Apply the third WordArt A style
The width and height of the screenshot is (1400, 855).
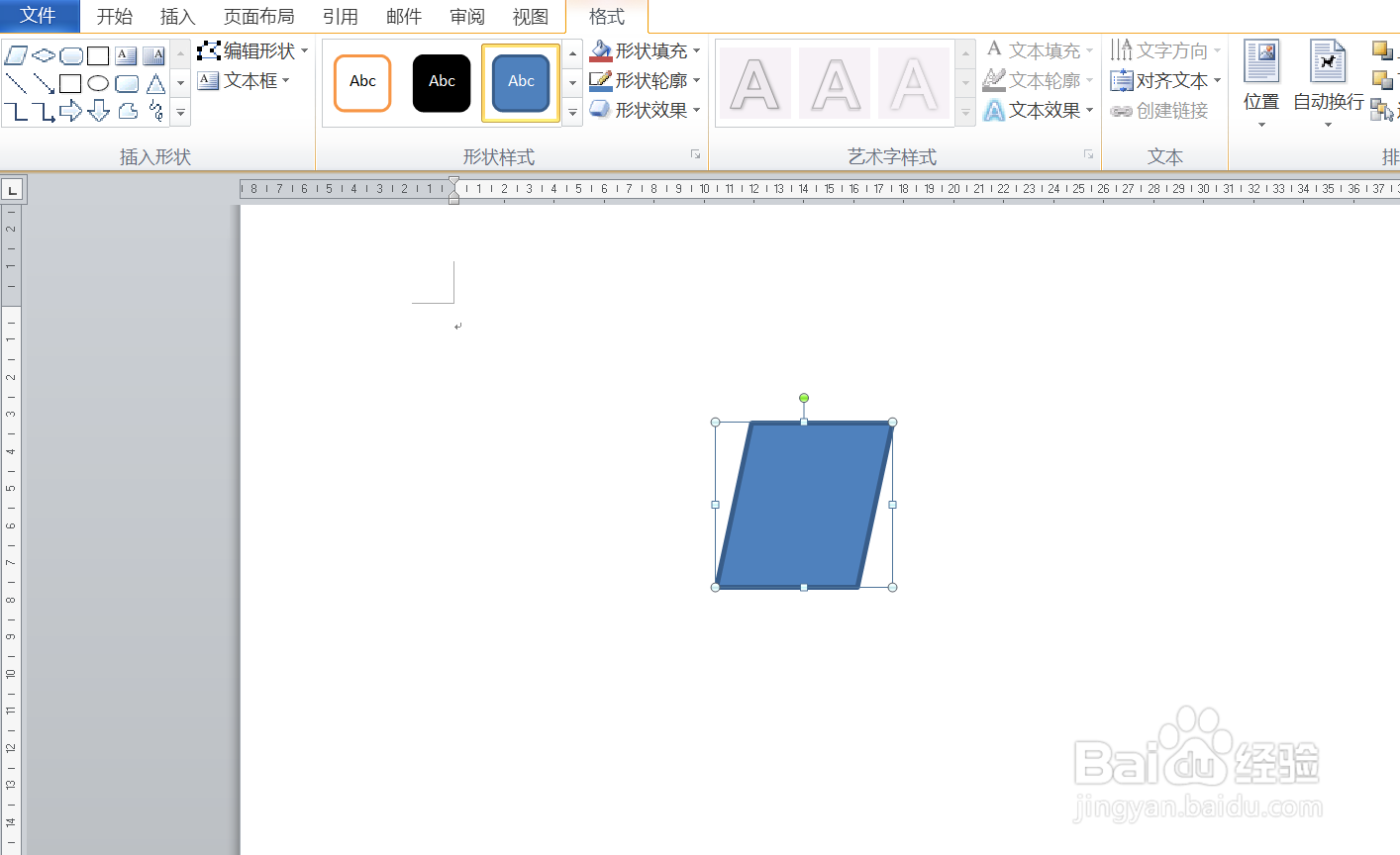914,83
